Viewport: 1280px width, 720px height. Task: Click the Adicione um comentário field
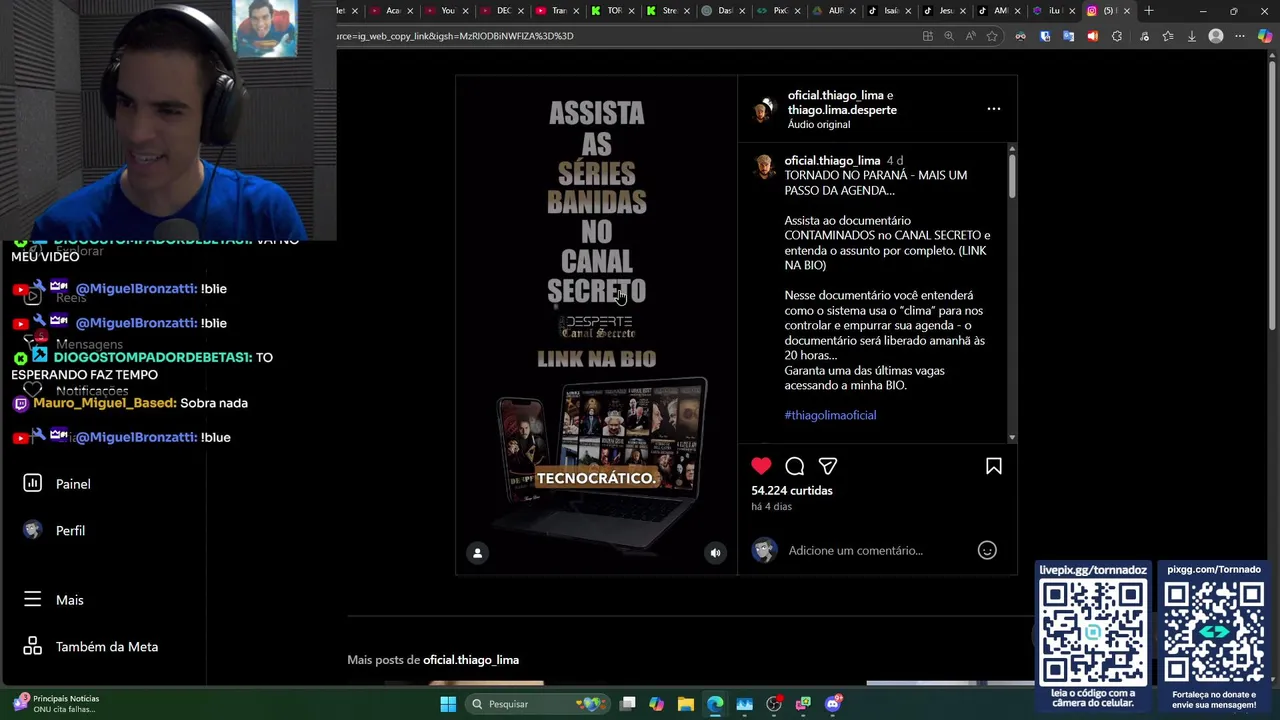(x=855, y=550)
